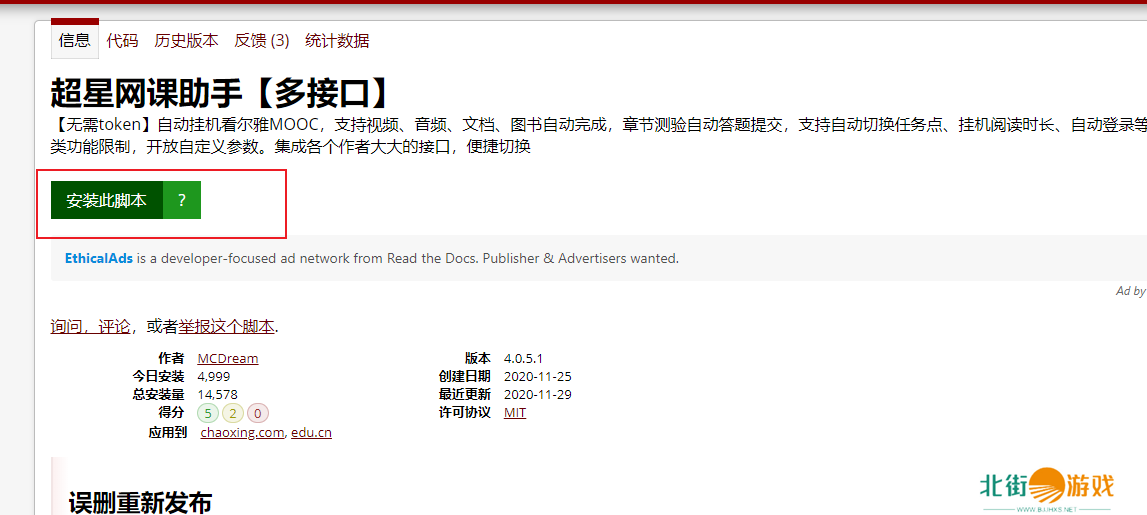The image size is (1147, 515).
Task: Click the ? install help button
Action: coord(181,200)
